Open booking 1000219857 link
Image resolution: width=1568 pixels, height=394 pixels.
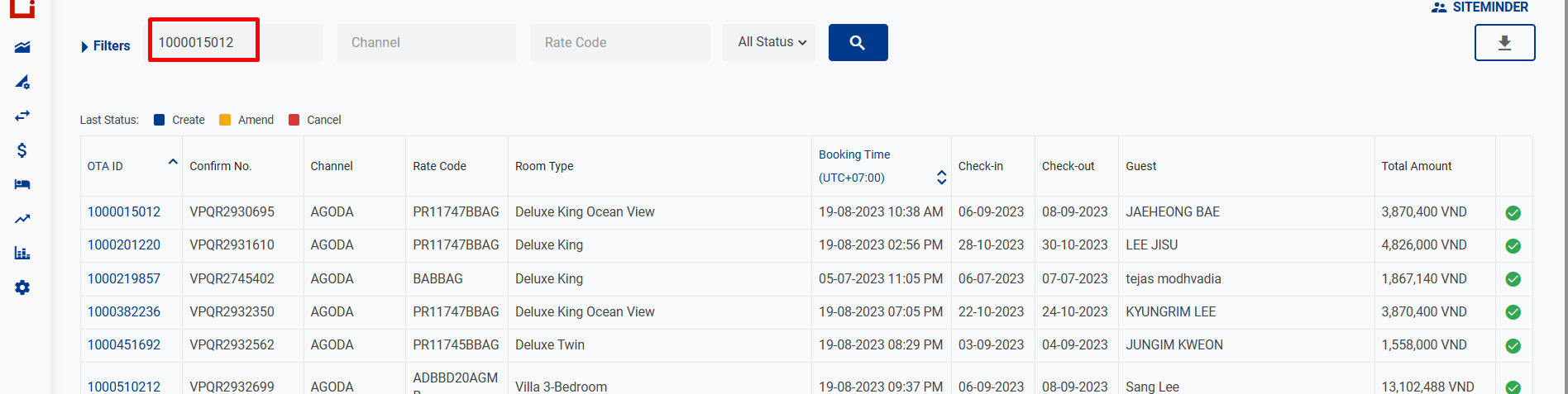(124, 279)
